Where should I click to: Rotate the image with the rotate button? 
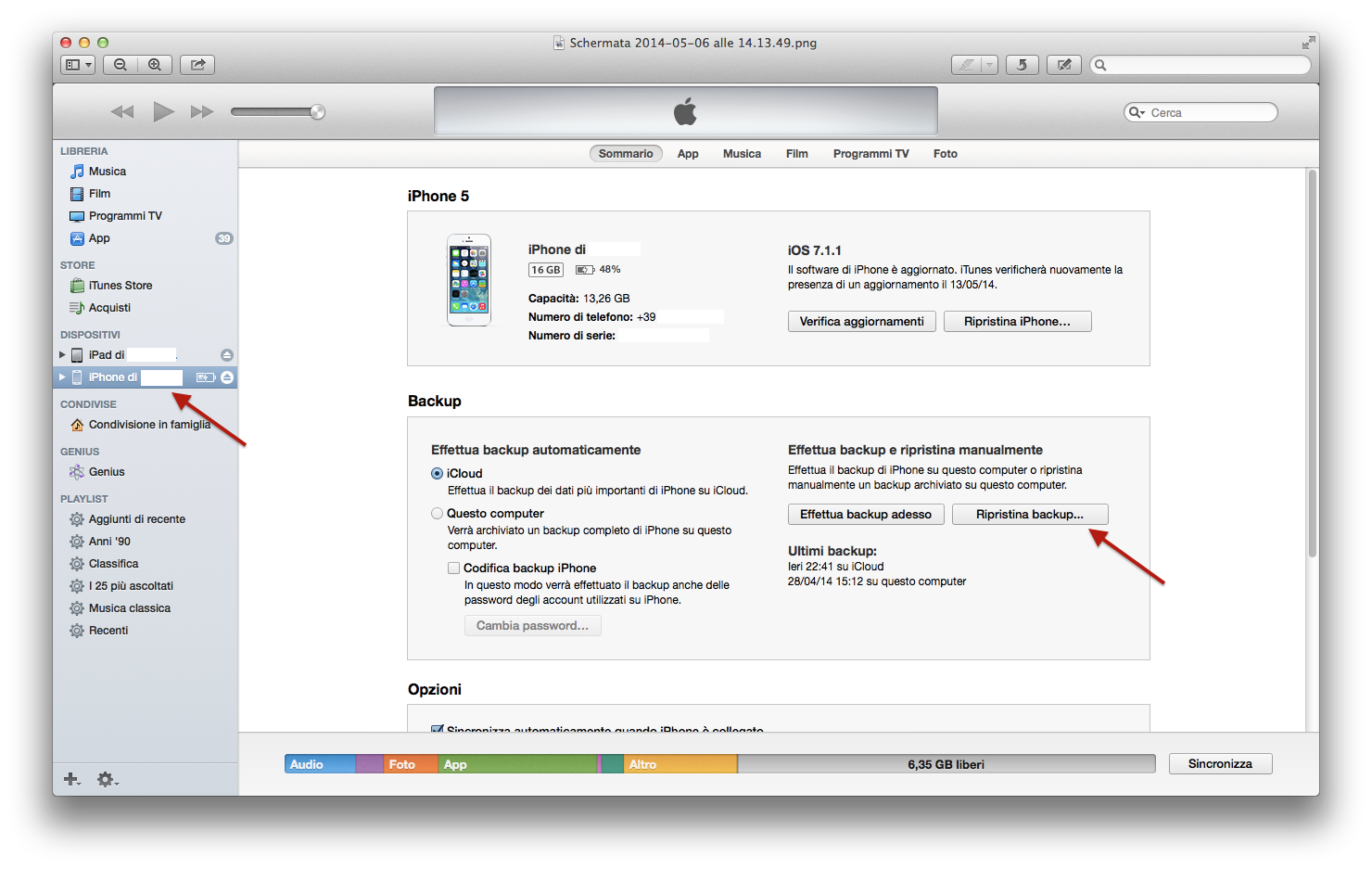1023,65
